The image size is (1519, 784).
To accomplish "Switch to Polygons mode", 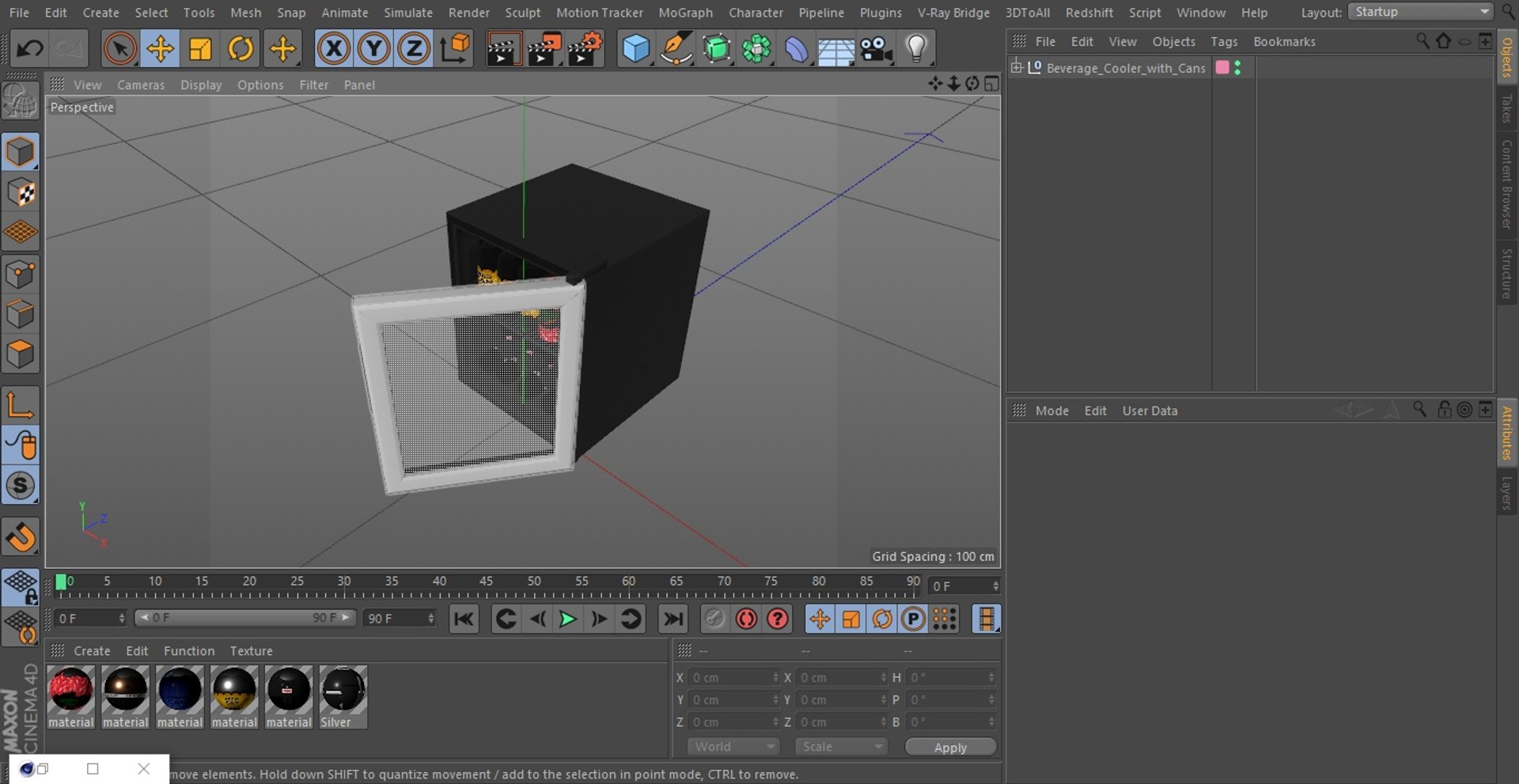I will (x=21, y=354).
